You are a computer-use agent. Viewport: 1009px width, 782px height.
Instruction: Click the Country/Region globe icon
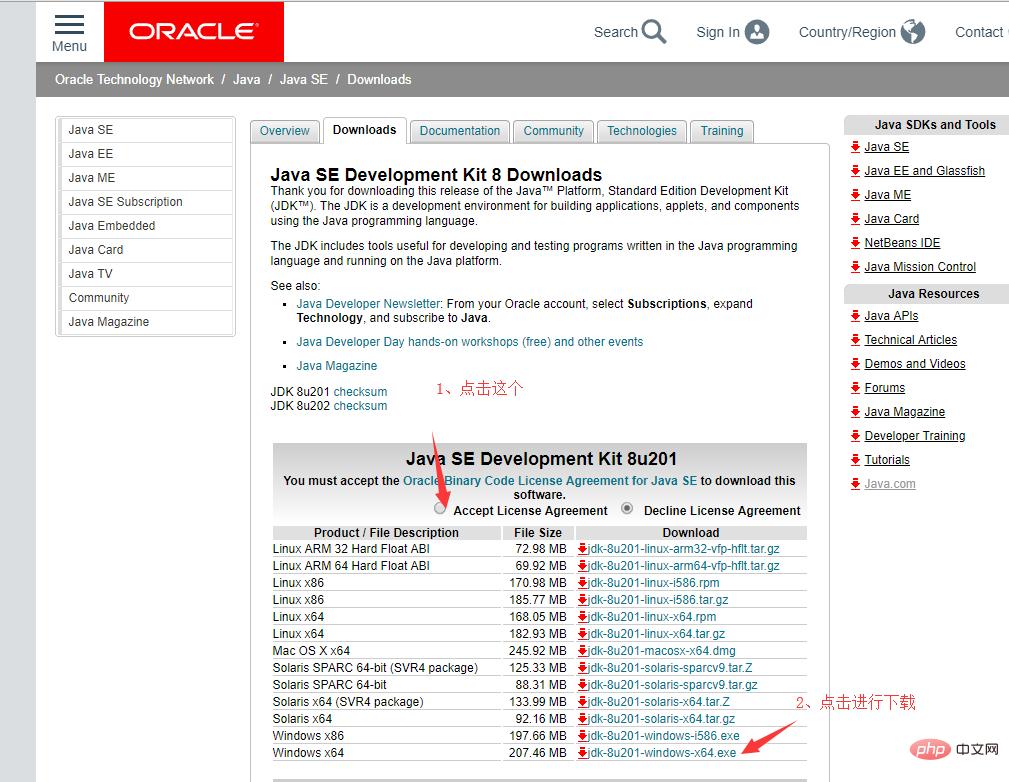pos(912,32)
